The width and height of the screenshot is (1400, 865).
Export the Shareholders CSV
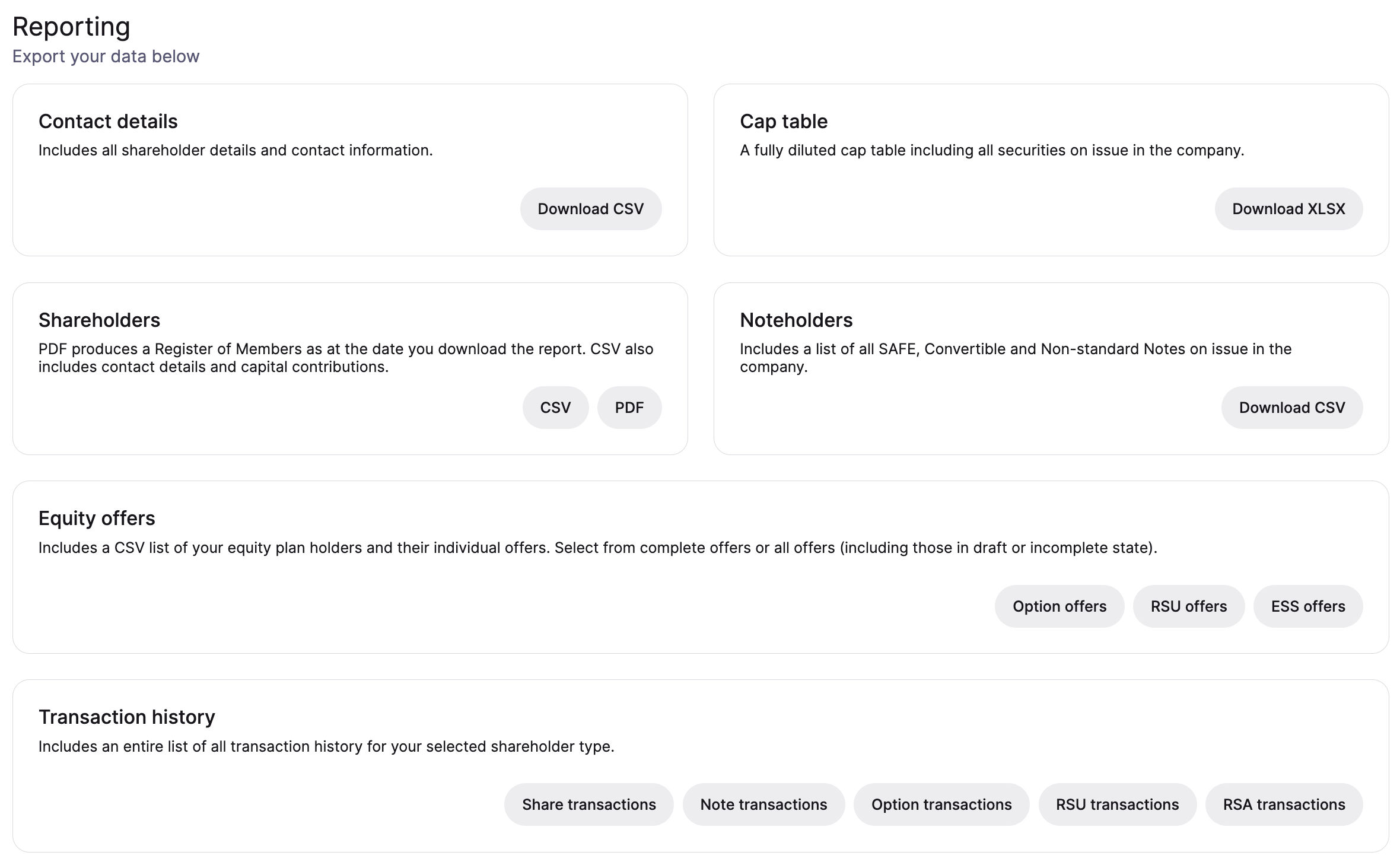[555, 408]
